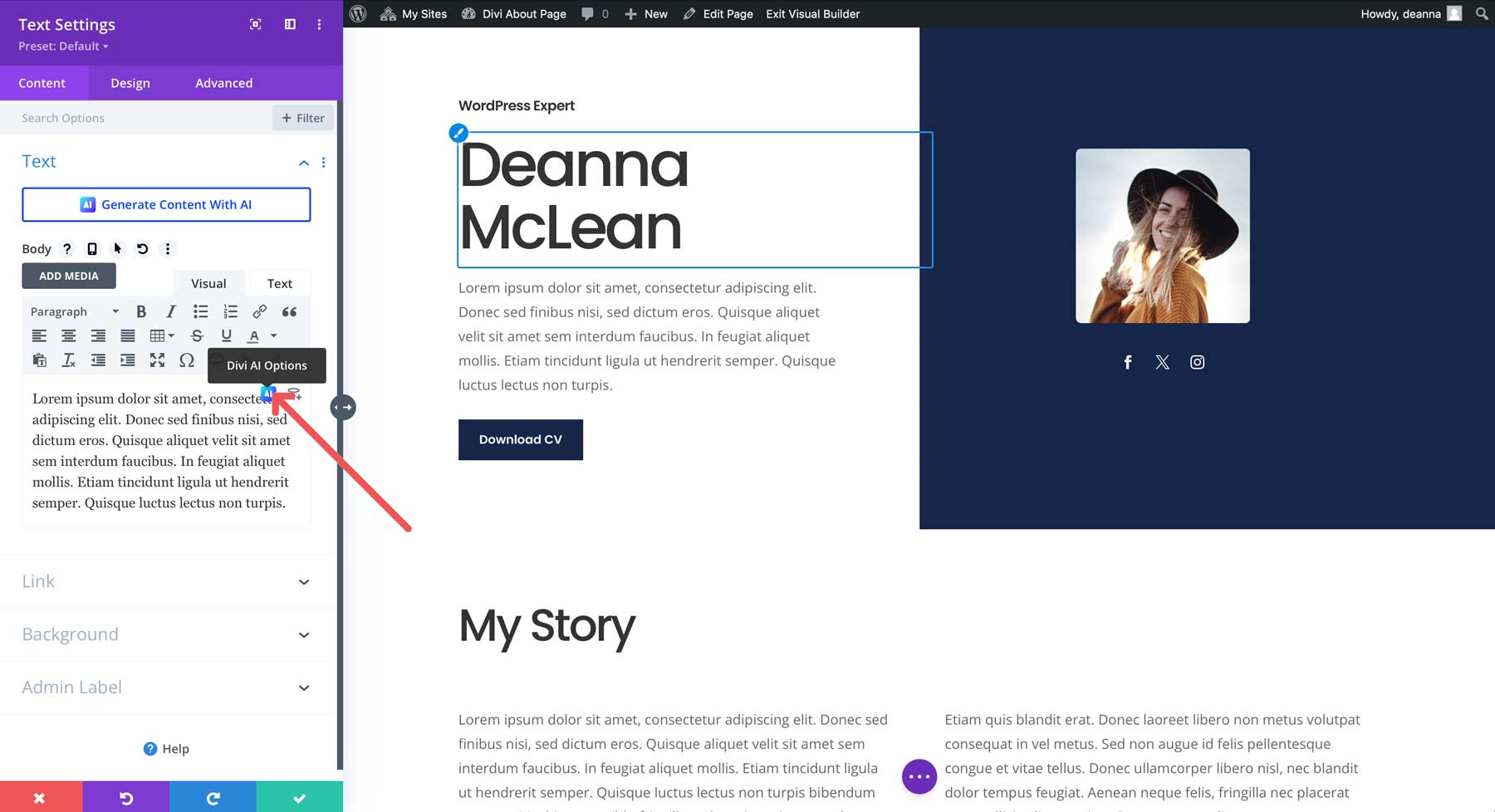Viewport: 1495px width, 812px height.
Task: Toggle responsive phone view for Body
Action: point(92,249)
